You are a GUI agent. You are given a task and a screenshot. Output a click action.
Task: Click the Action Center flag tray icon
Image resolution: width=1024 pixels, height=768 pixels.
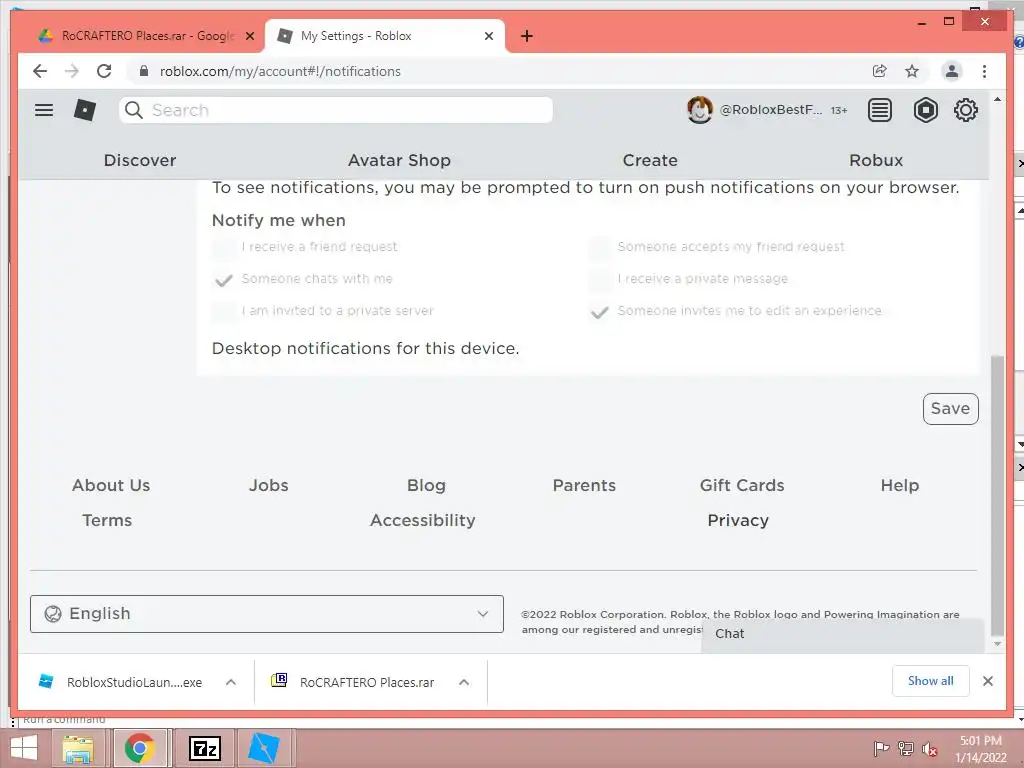click(x=881, y=749)
